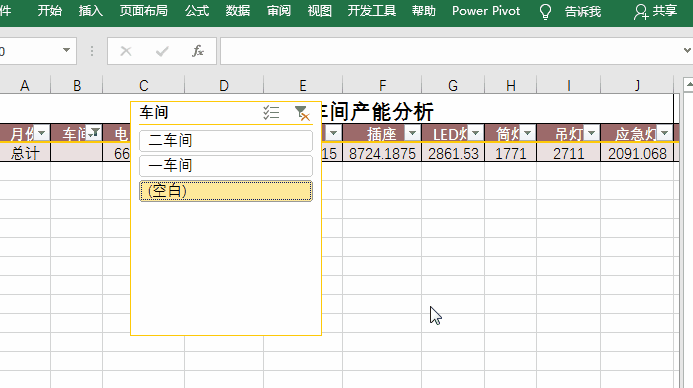This screenshot has height=388, width=693.
Task: Click the confirm checkmark in formula bar
Action: [162, 51]
